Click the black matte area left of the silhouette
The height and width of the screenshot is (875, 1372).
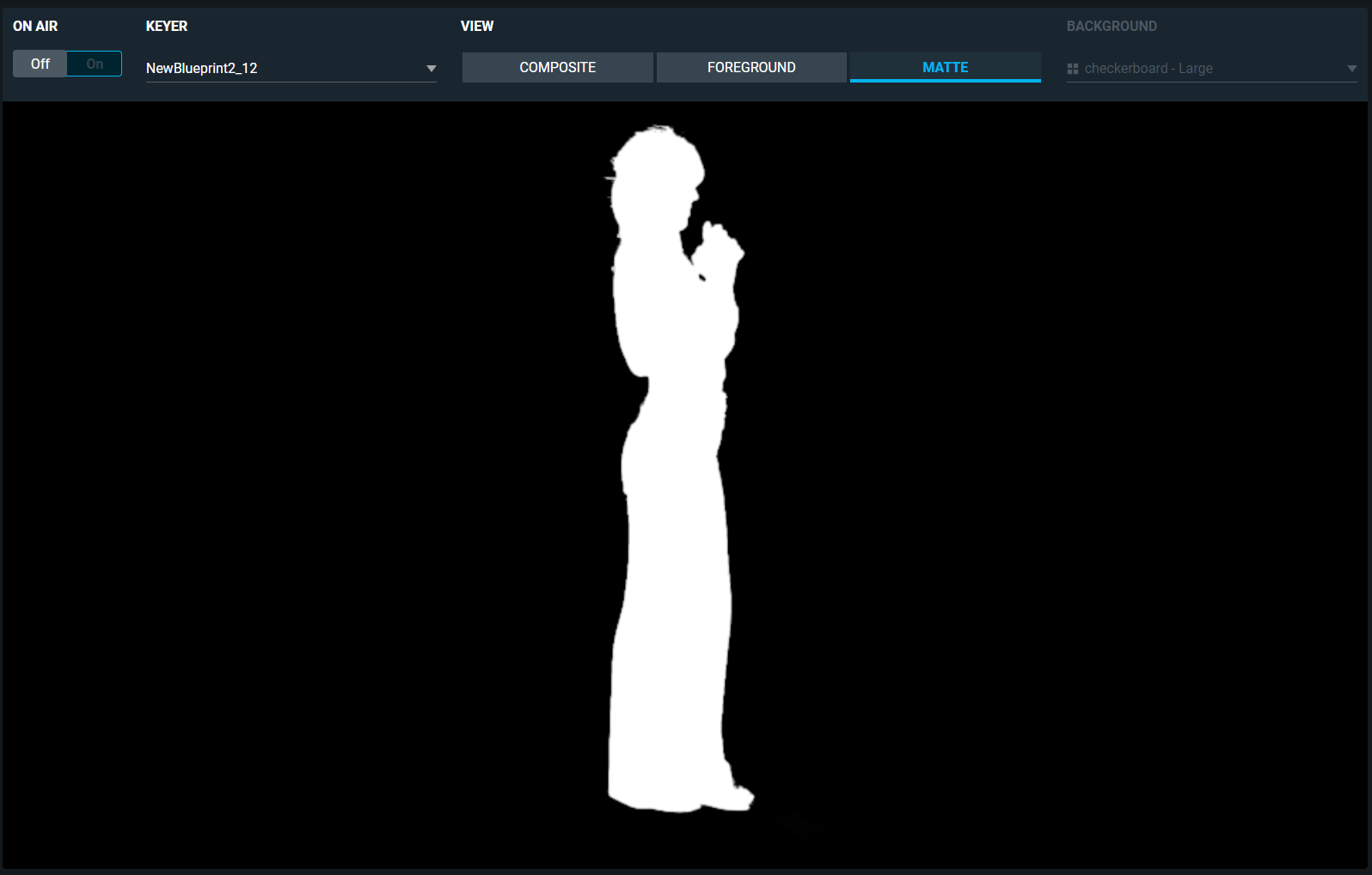pos(301,481)
